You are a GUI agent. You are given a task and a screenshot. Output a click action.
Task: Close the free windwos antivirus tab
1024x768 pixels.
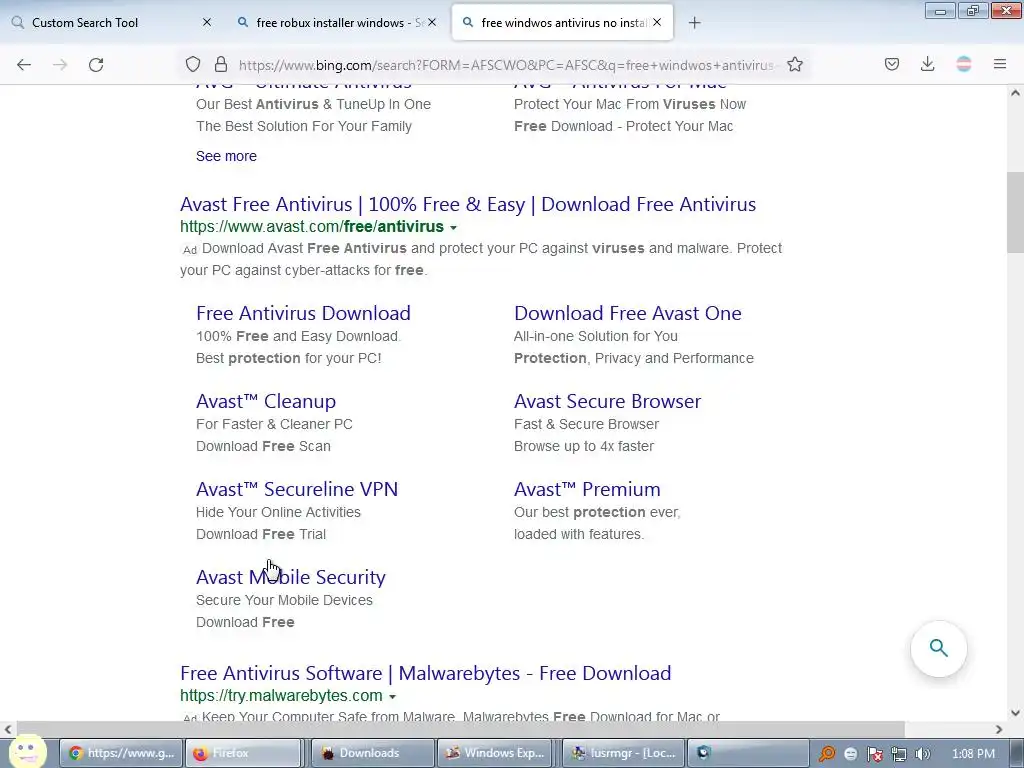tap(657, 22)
